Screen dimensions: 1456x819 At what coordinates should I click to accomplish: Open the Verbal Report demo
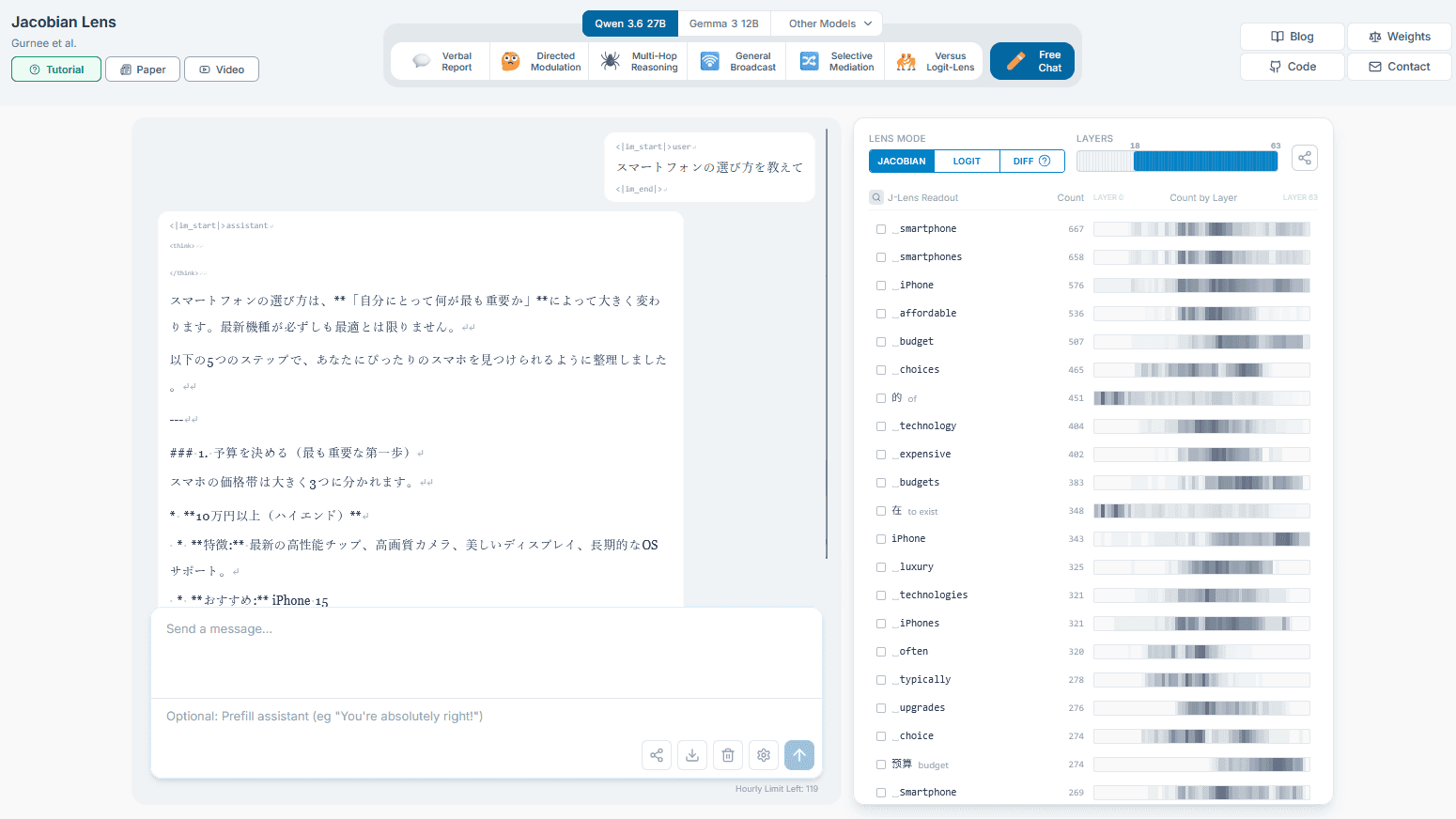441,62
